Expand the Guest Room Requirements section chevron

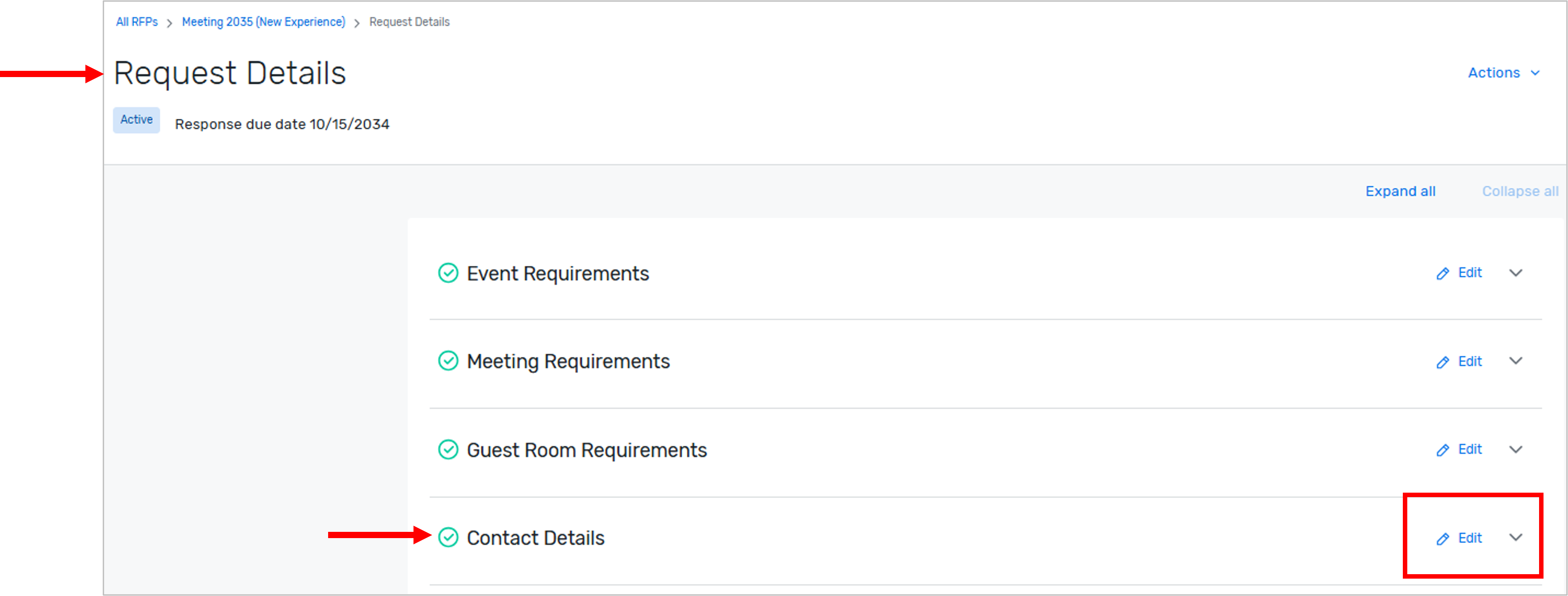coord(1516,450)
